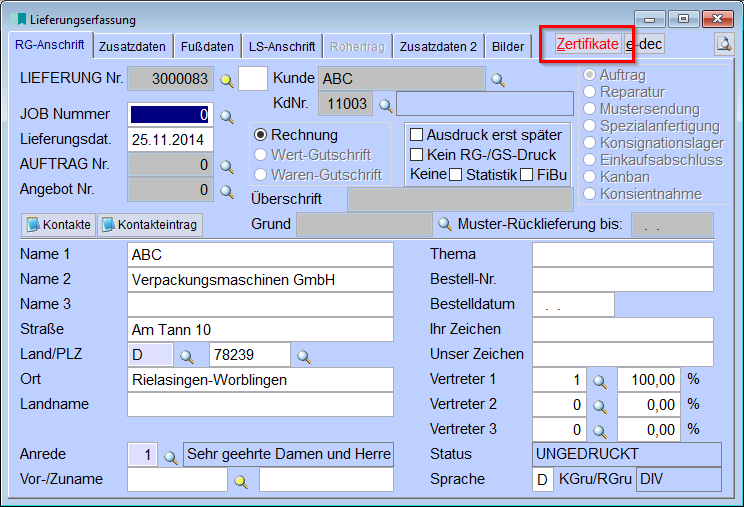Image resolution: width=744 pixels, height=507 pixels.
Task: Open the Rohertrag tab
Action: pos(357,46)
